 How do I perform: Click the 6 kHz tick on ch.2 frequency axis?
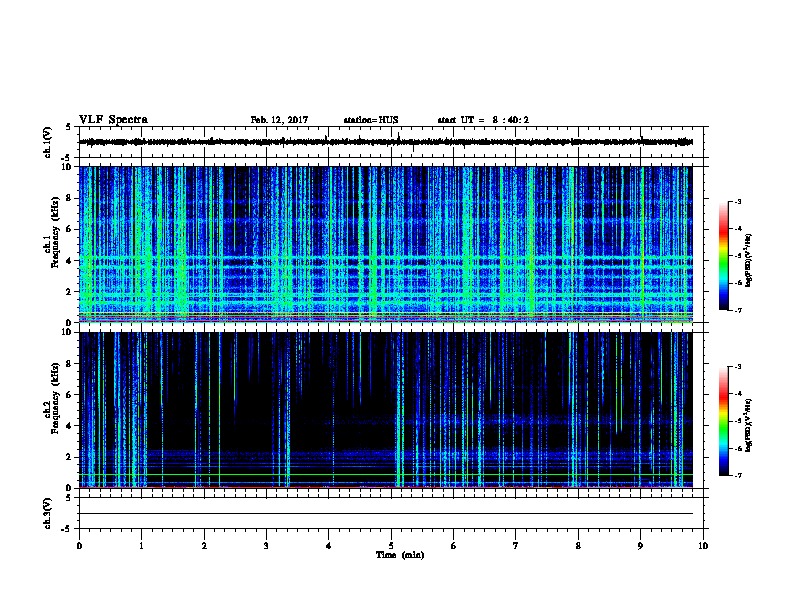tap(70, 394)
